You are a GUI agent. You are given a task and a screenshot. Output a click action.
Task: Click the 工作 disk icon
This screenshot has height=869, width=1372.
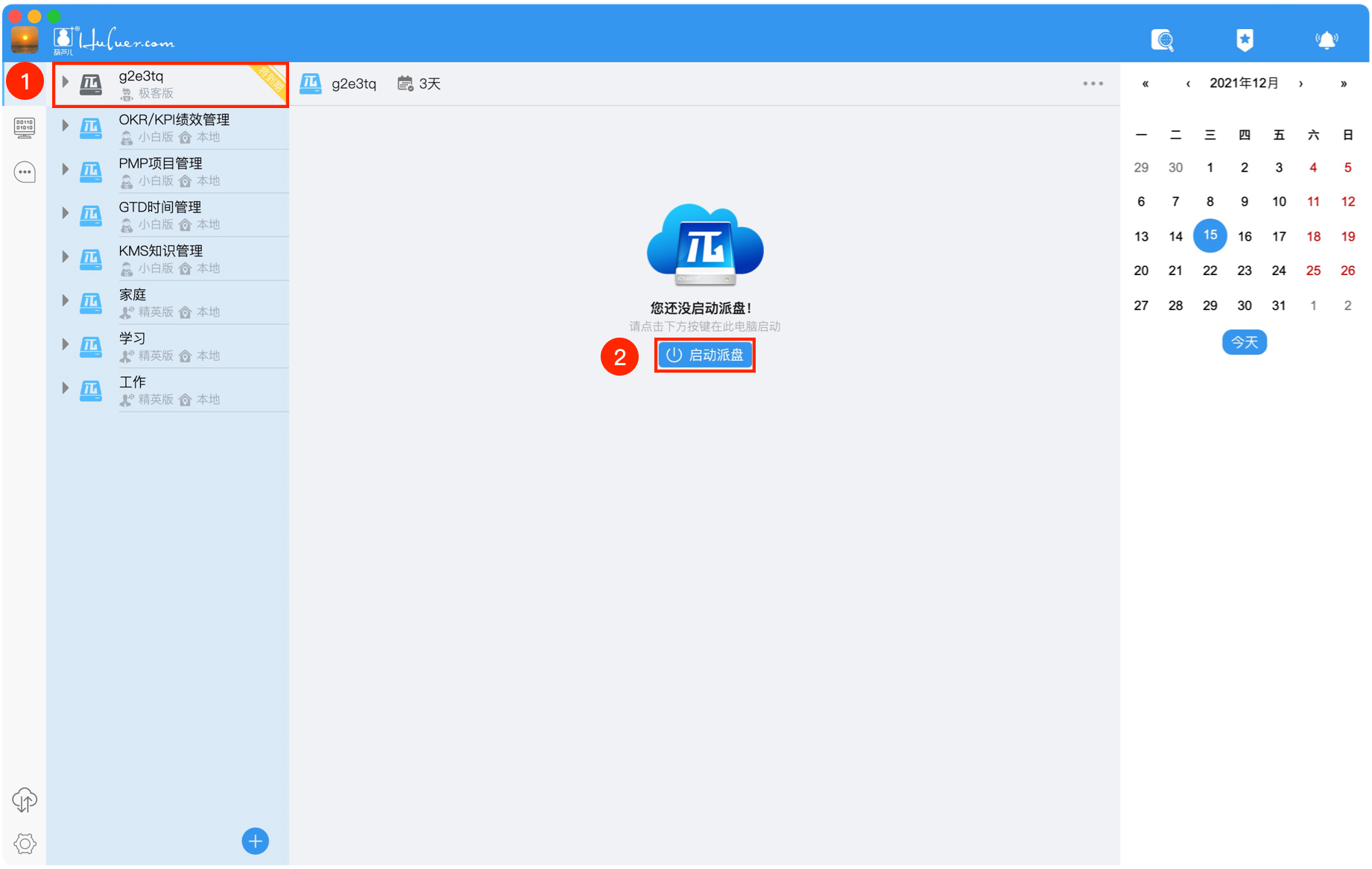91,390
